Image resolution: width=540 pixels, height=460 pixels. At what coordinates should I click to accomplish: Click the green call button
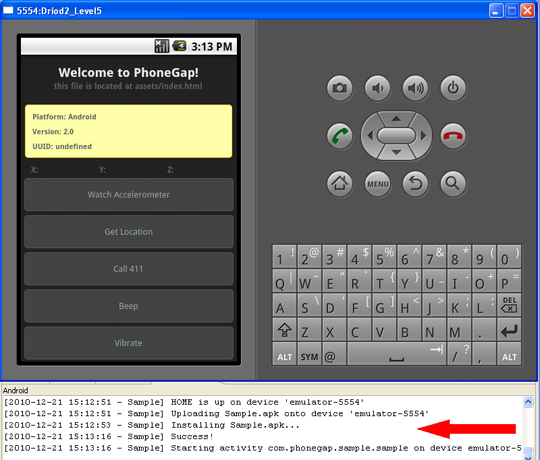[340, 136]
